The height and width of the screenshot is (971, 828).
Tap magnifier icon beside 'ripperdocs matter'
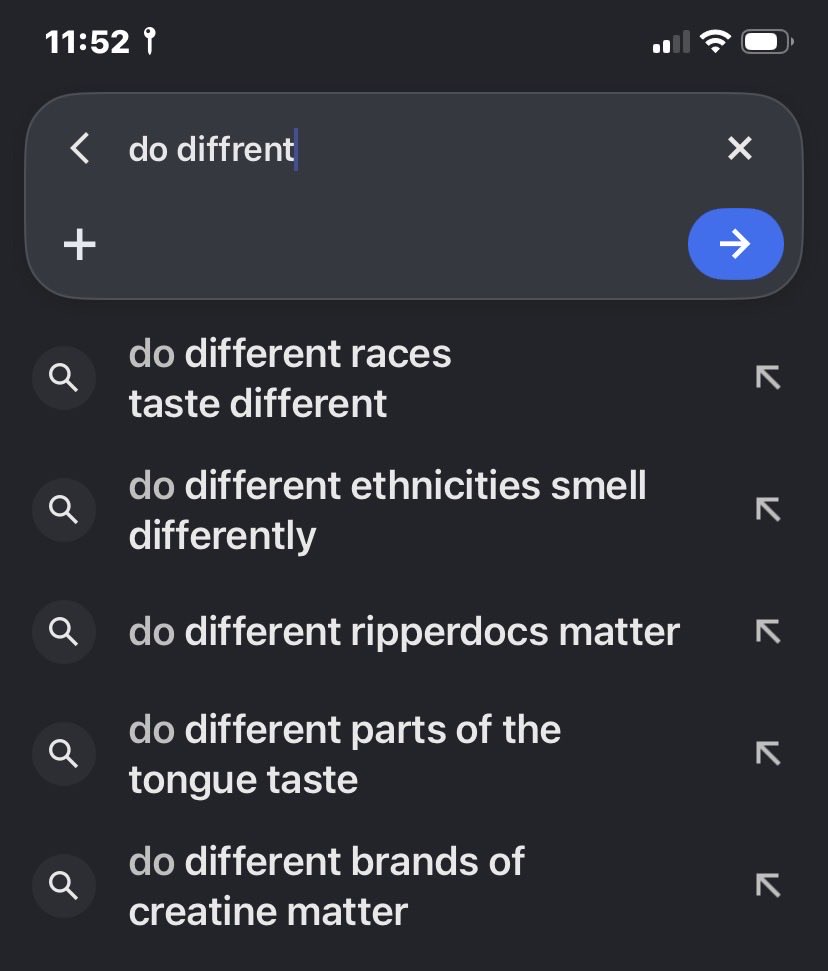[64, 632]
